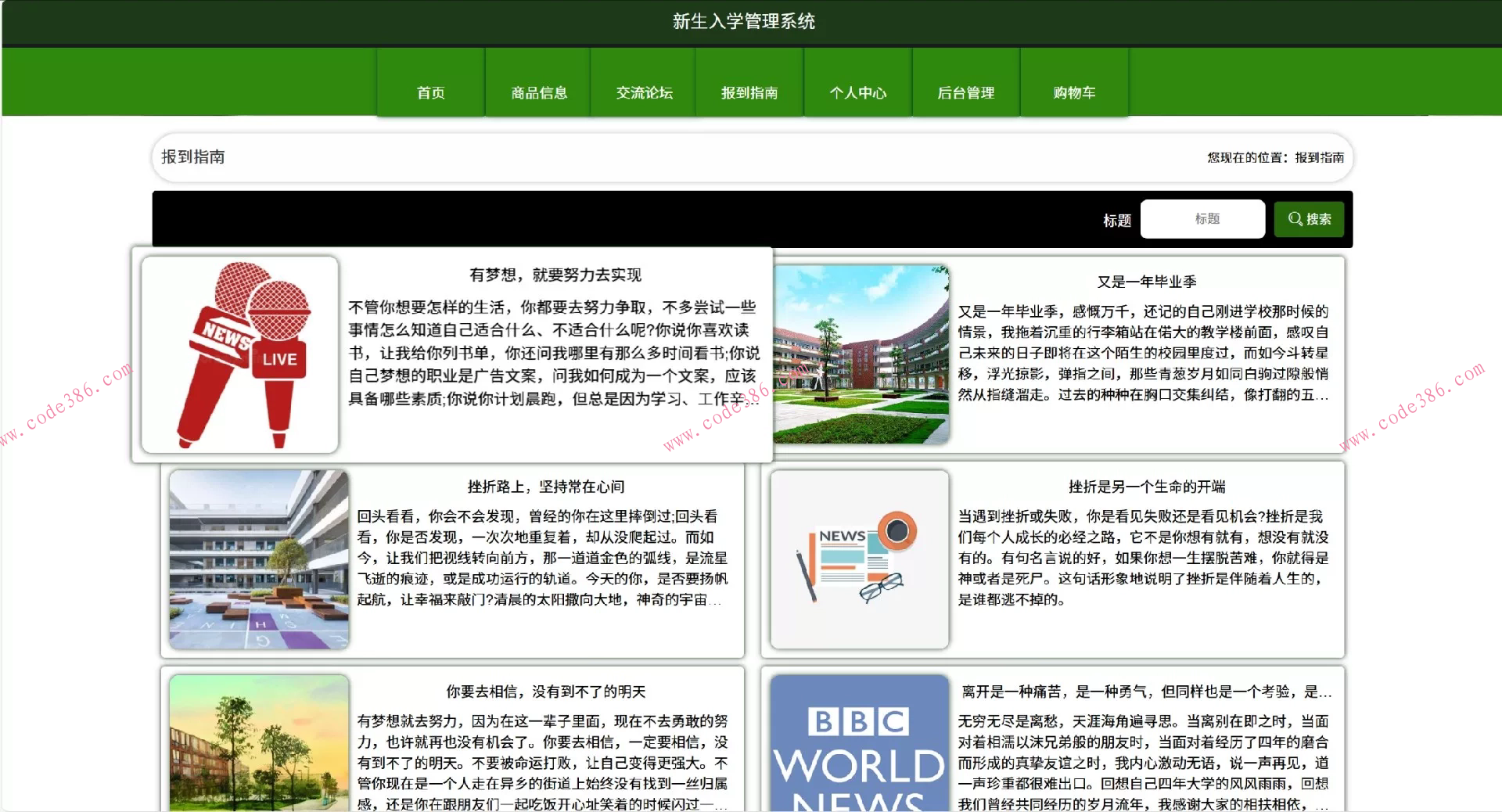Open the 购物车 shopping cart
This screenshot has height=812, width=1502.
coord(1073,92)
